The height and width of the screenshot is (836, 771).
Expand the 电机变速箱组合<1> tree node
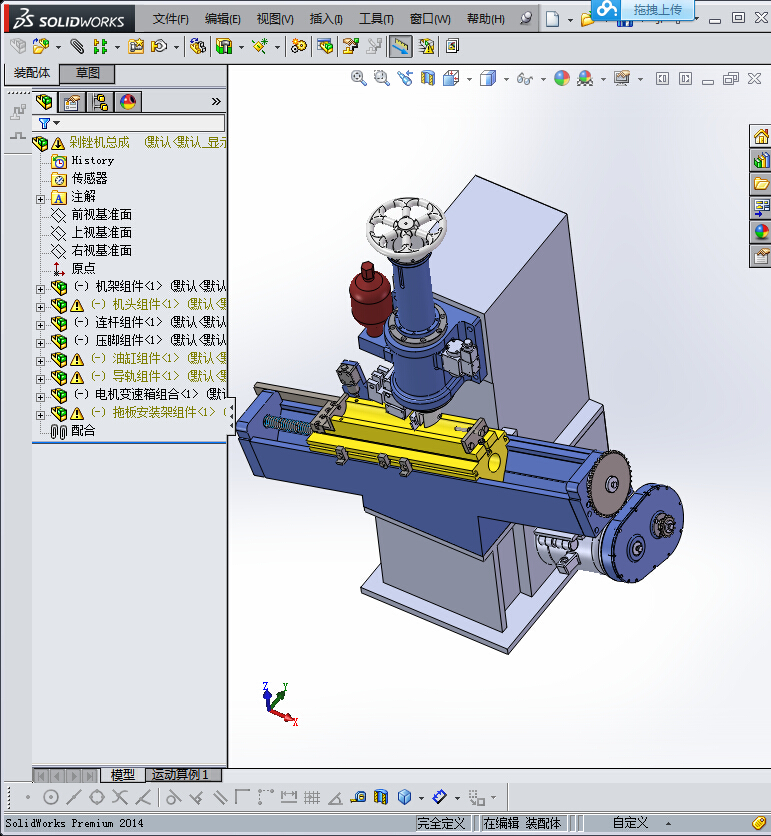click(41, 397)
